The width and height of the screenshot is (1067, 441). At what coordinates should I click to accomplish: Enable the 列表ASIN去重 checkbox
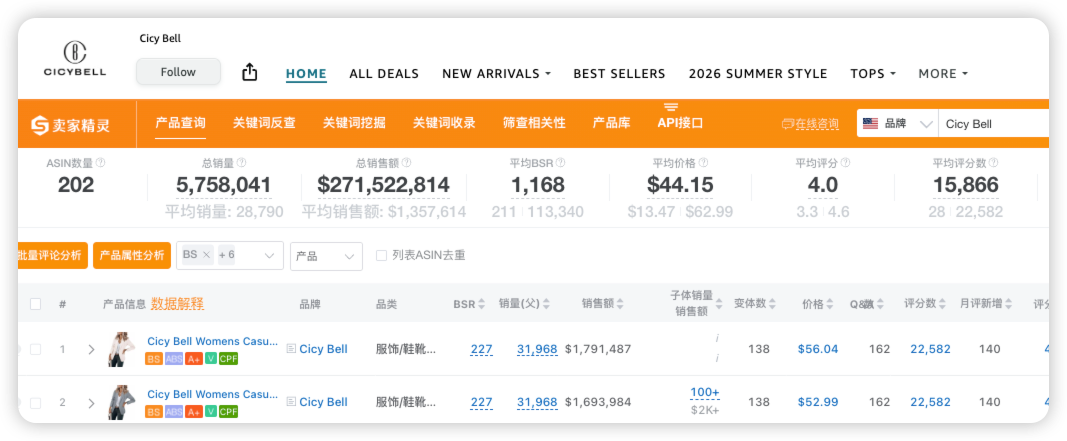click(x=381, y=256)
